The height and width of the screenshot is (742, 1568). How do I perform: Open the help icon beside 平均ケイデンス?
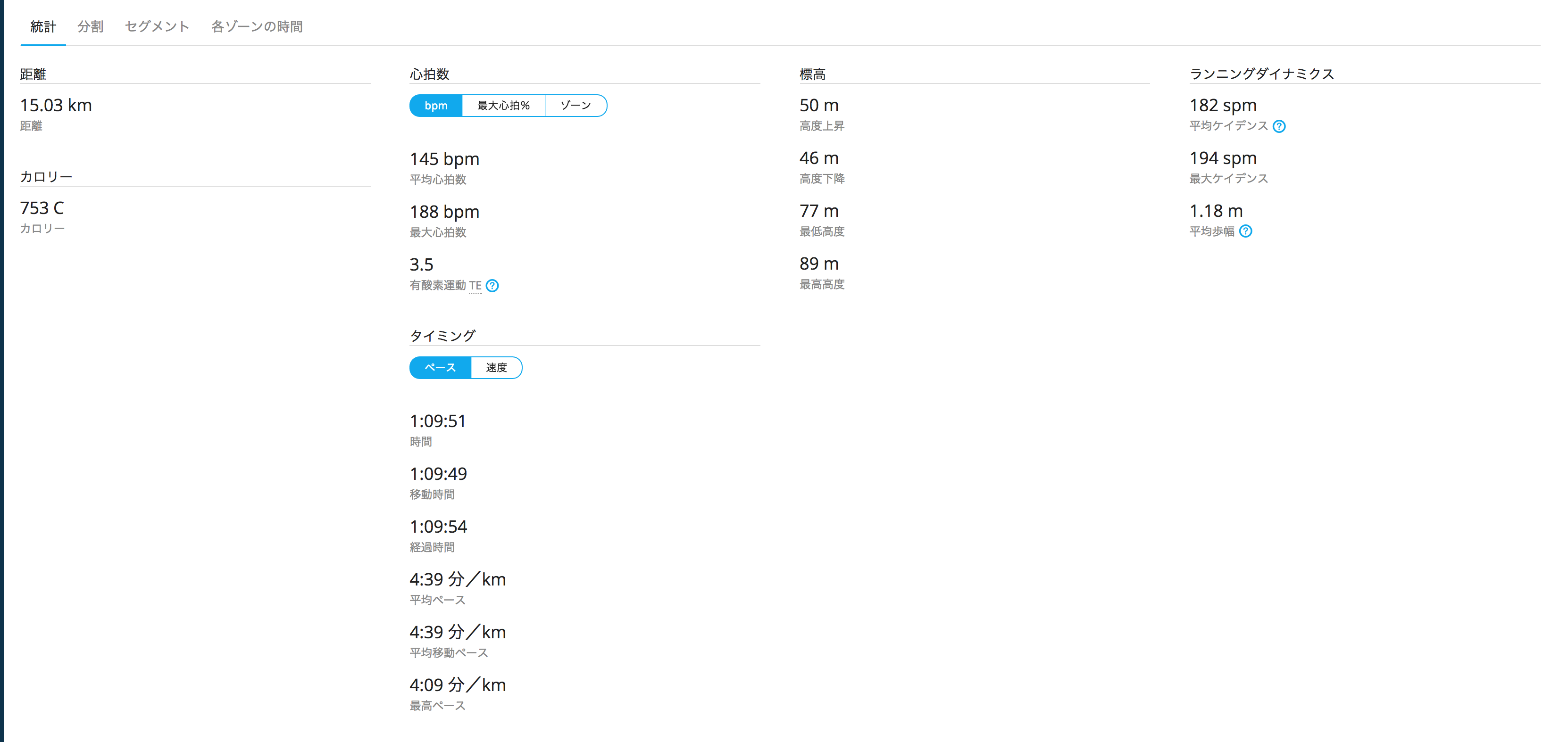tap(1279, 126)
